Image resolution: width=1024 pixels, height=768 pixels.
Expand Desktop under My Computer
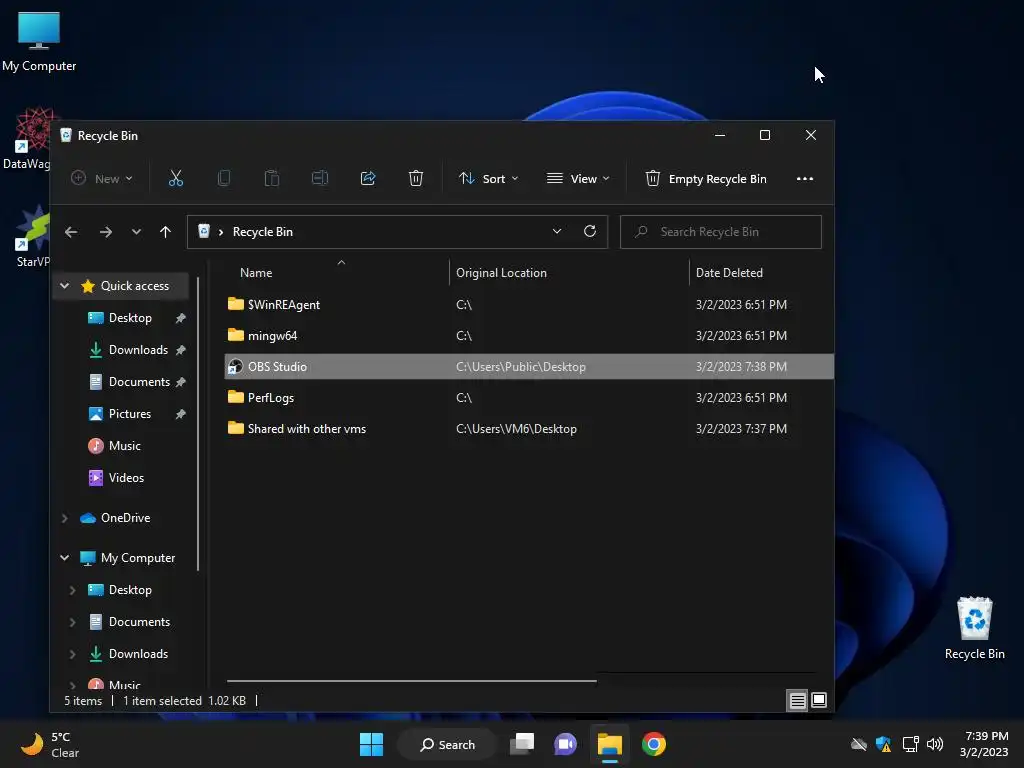72,590
